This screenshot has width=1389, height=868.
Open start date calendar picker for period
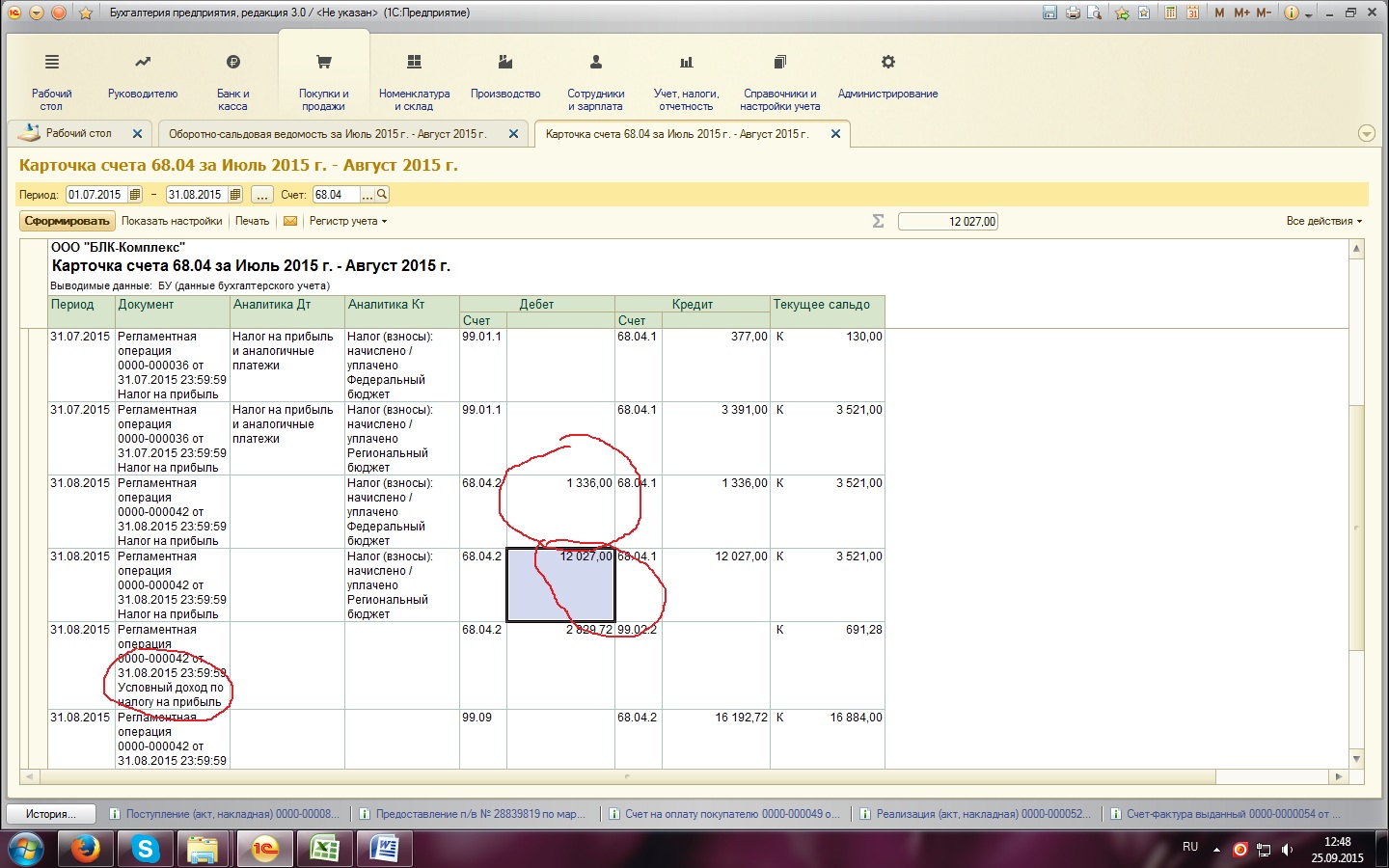[135, 195]
